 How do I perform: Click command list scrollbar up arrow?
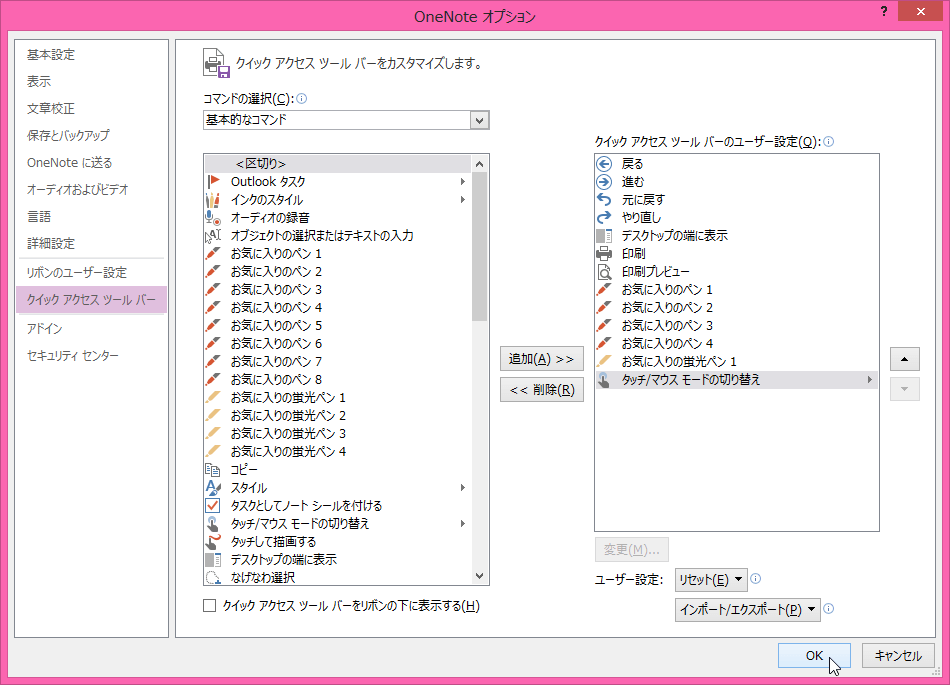click(x=480, y=164)
